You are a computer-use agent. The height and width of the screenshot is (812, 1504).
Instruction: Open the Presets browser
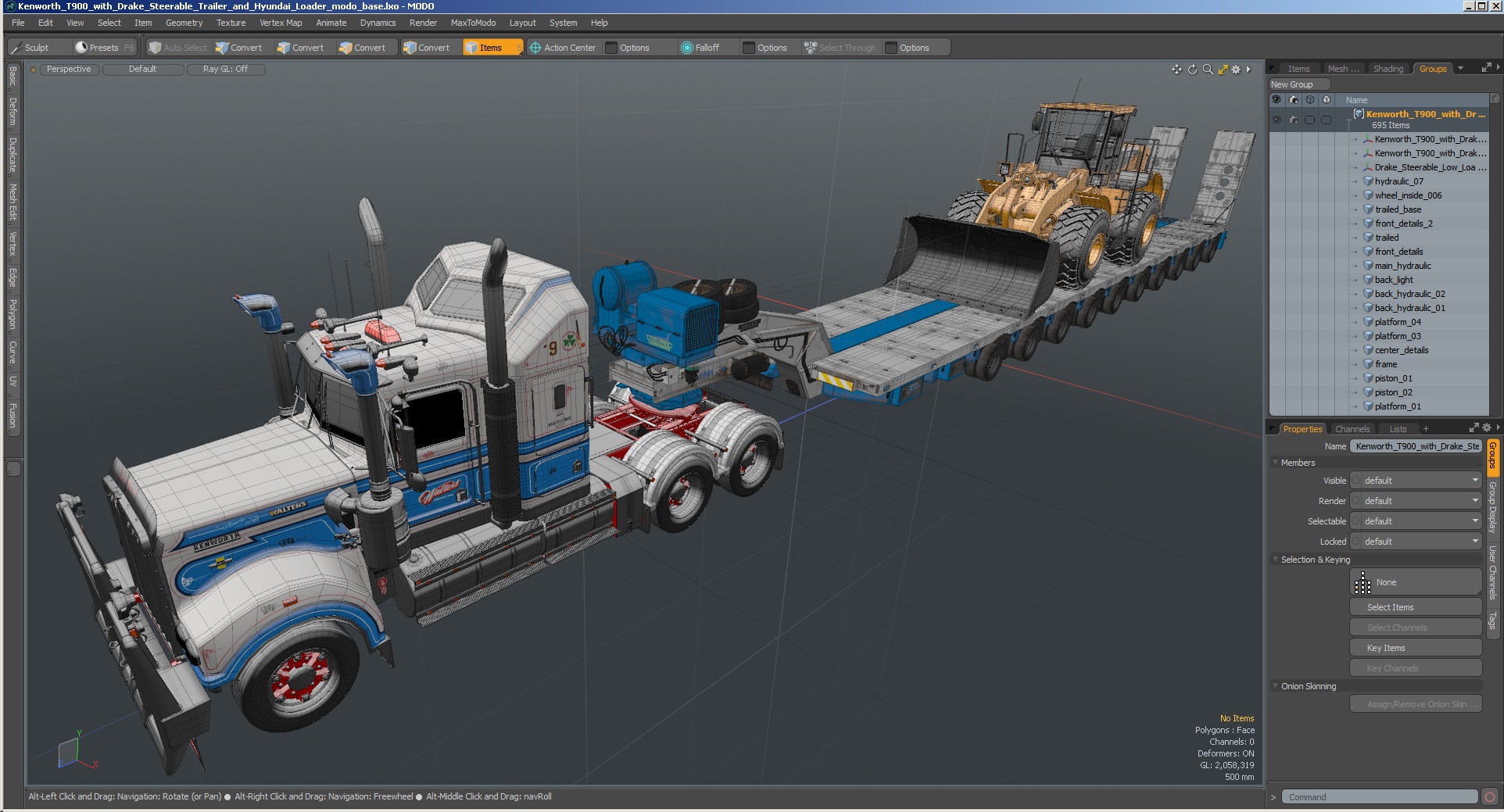pos(104,48)
